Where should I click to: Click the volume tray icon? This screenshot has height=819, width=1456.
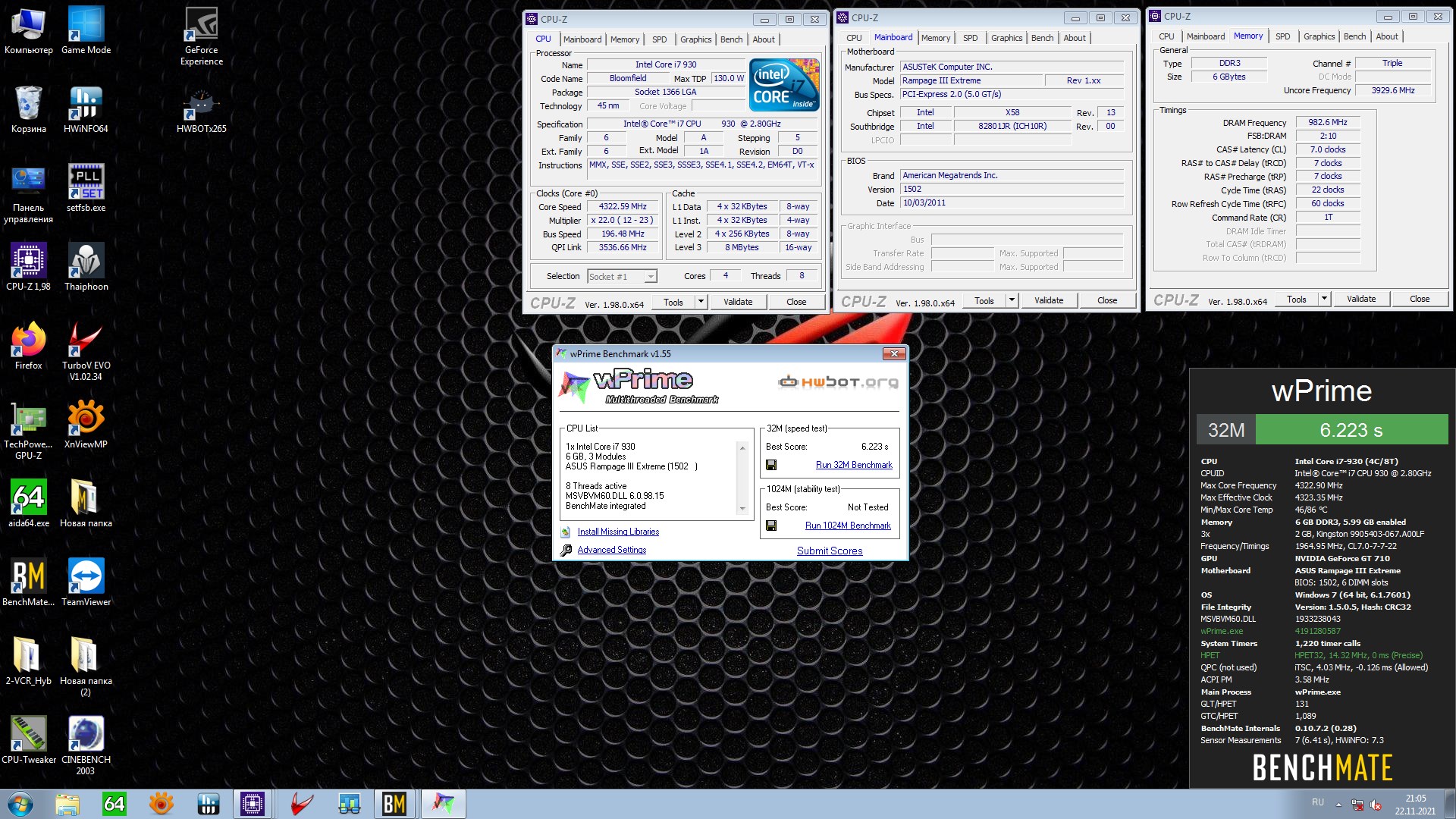click(1376, 805)
